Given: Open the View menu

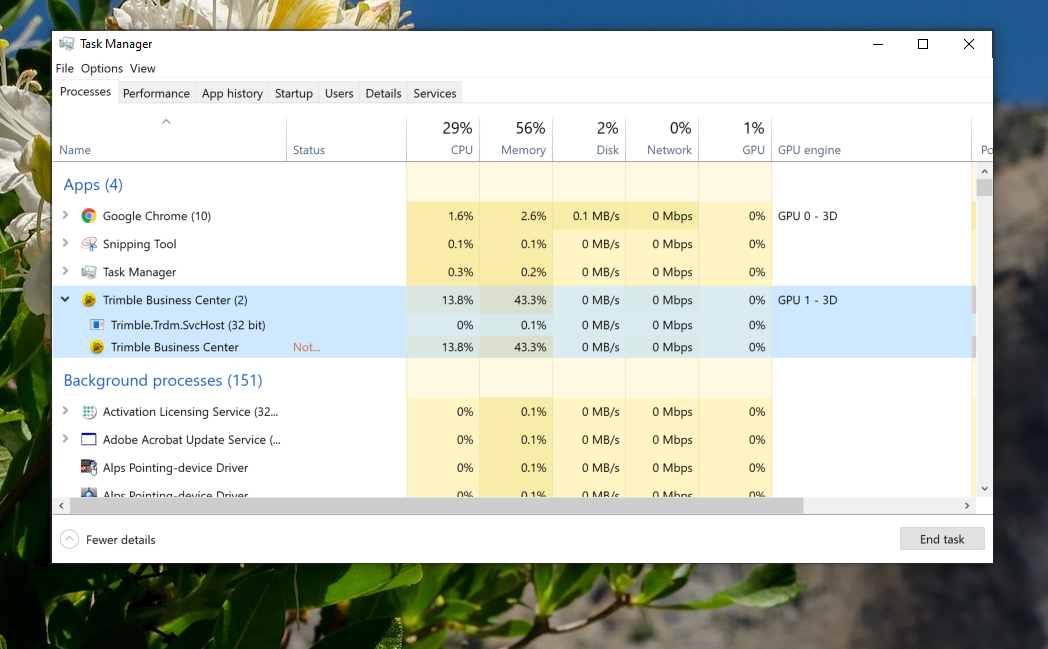Looking at the screenshot, I should [x=142, y=68].
